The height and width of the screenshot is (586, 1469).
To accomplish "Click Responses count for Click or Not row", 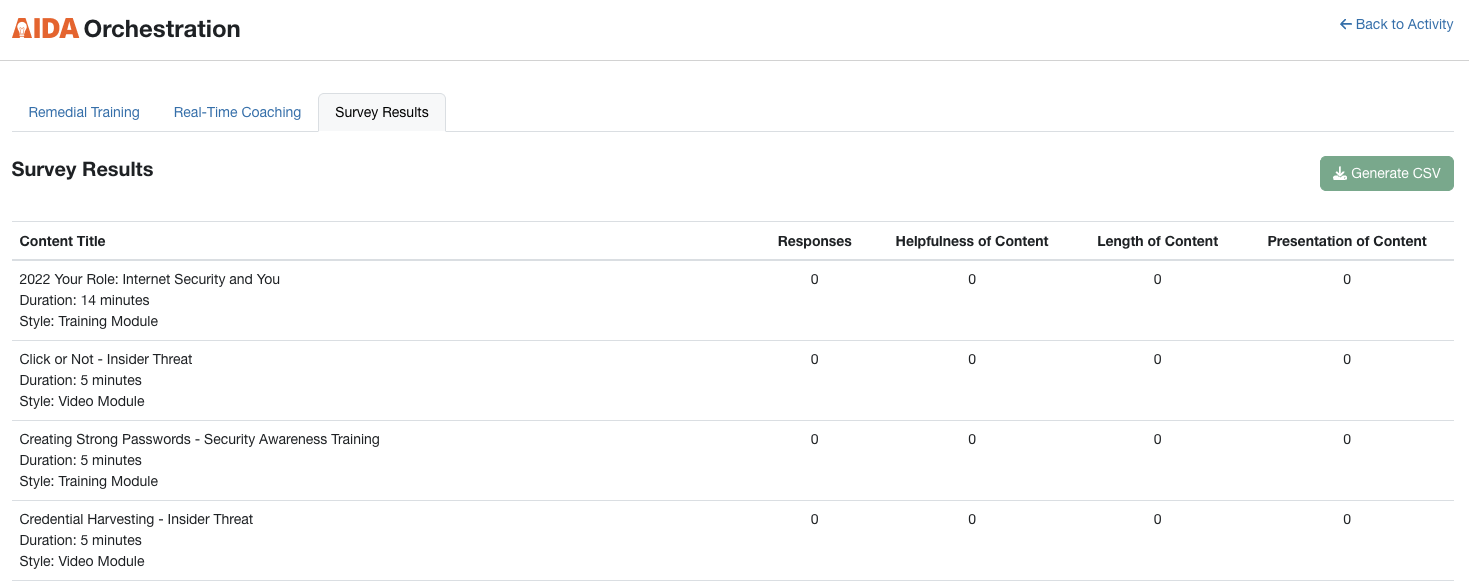I will (x=814, y=359).
